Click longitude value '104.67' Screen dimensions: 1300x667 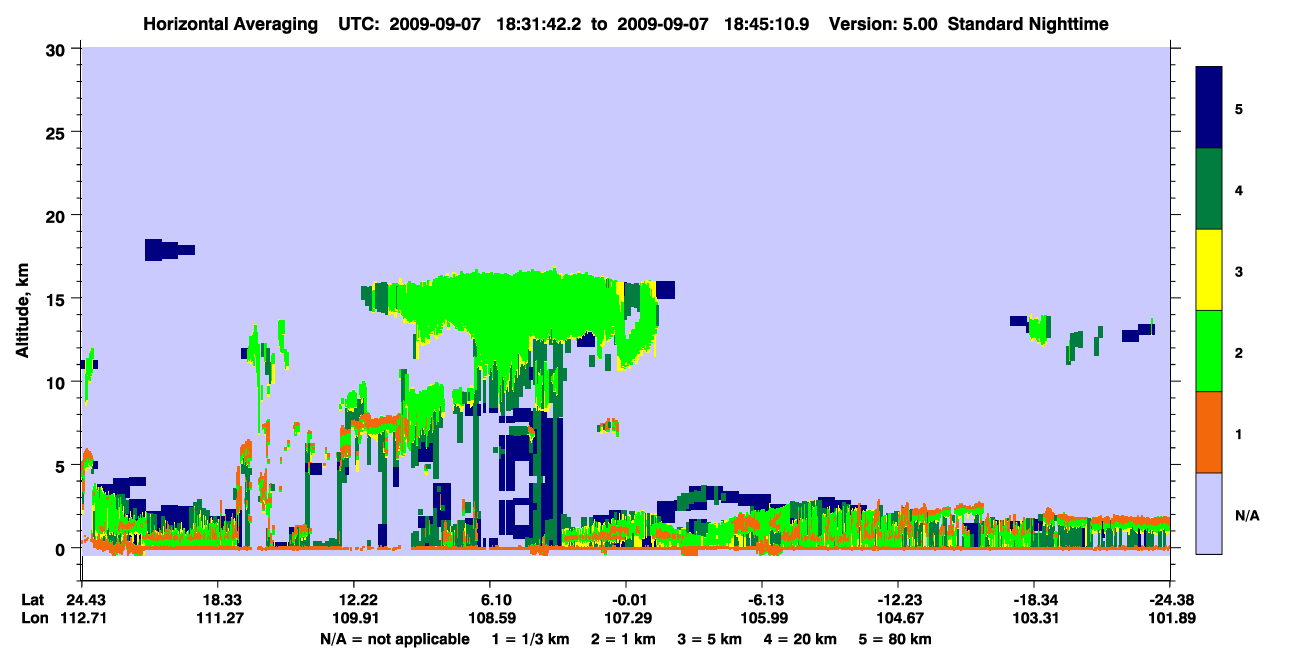898,618
